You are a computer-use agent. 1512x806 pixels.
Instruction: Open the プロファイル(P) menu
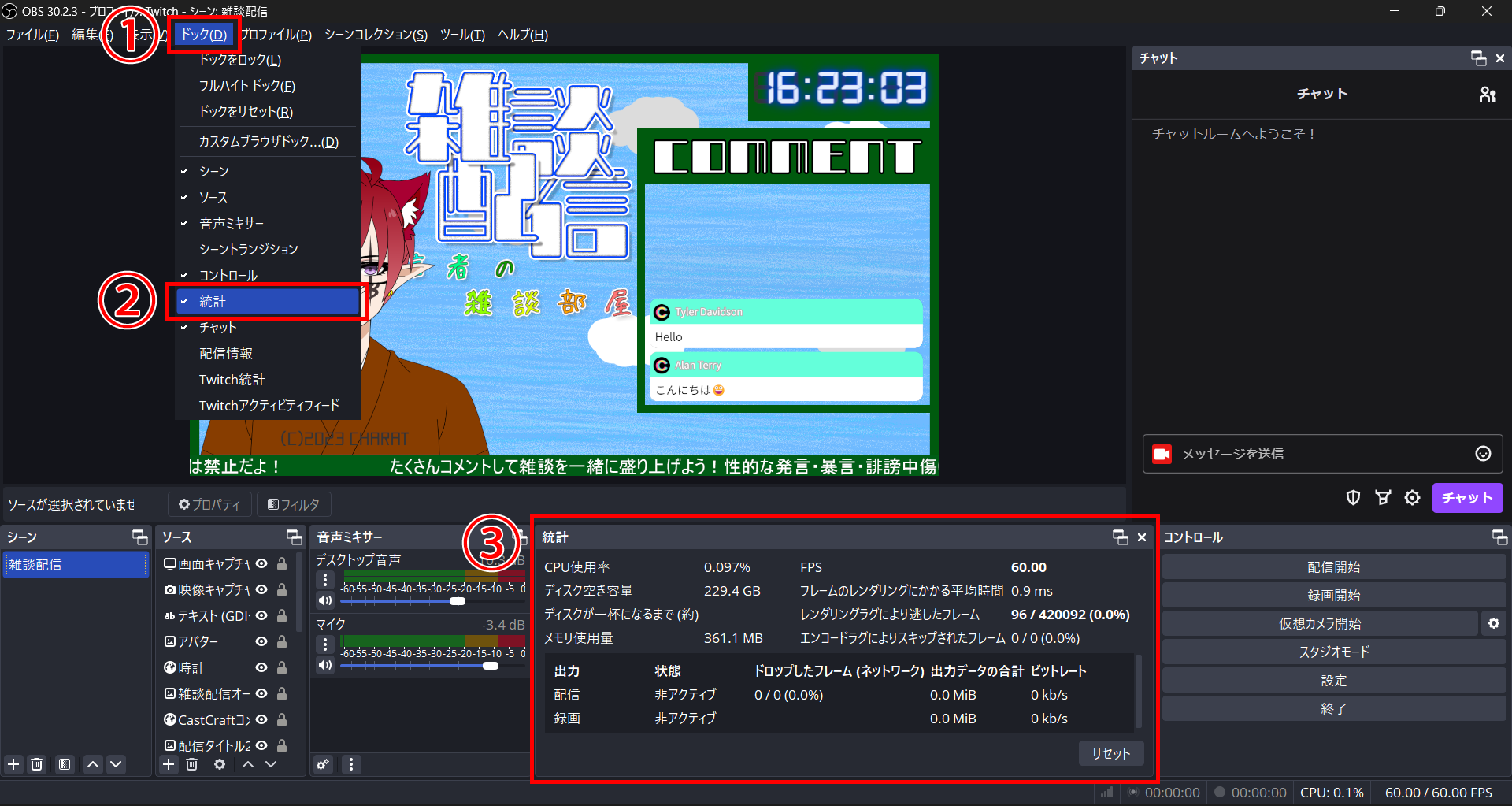[x=276, y=35]
